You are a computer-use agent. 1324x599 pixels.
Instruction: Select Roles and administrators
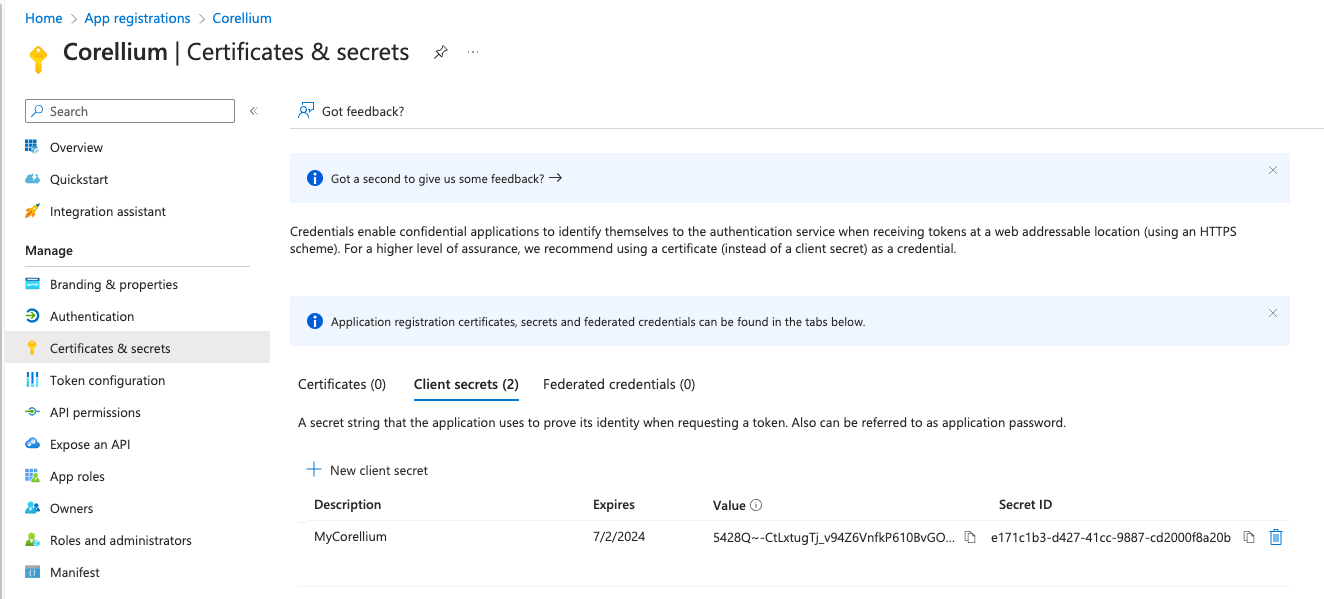[120, 540]
